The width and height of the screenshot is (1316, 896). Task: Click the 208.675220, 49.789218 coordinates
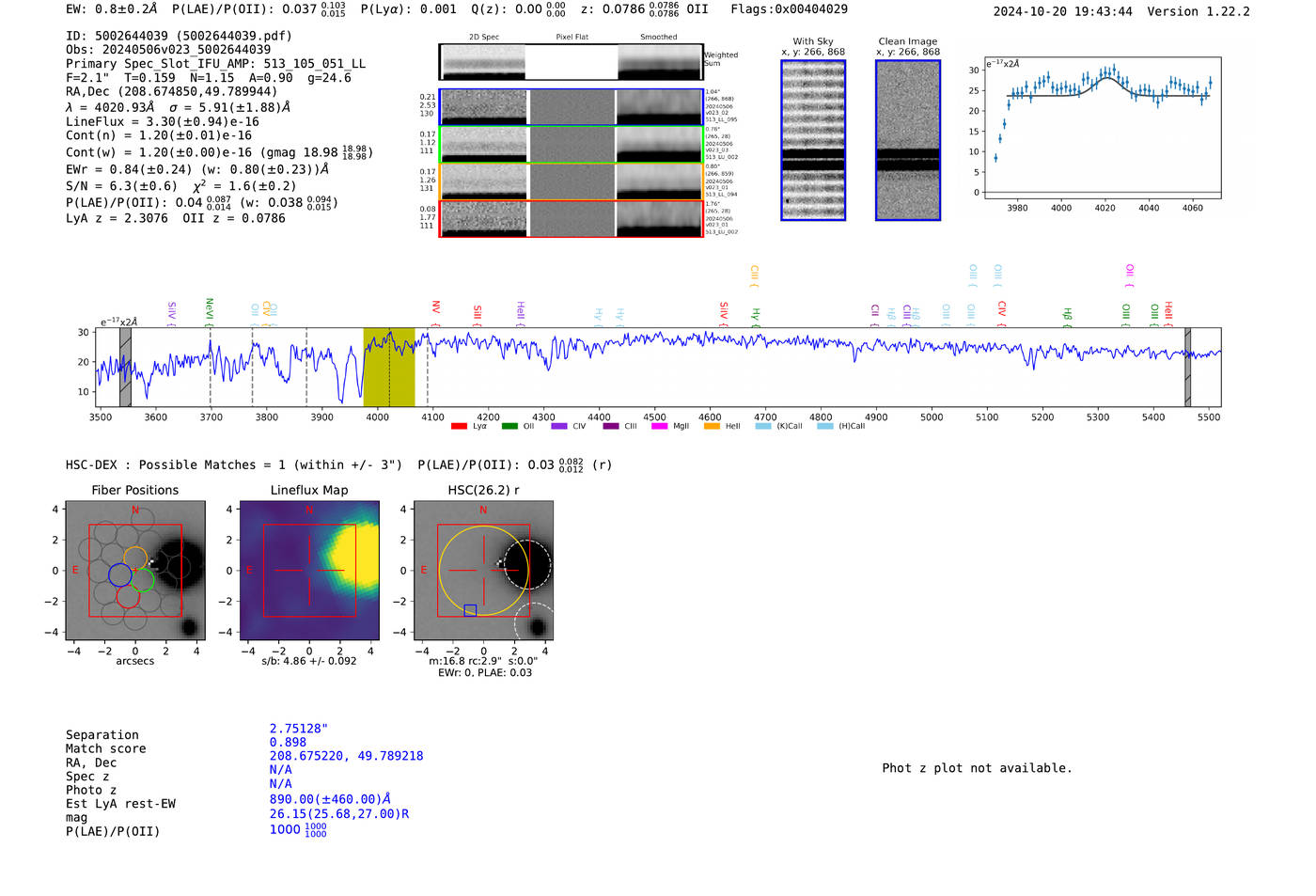tap(346, 756)
